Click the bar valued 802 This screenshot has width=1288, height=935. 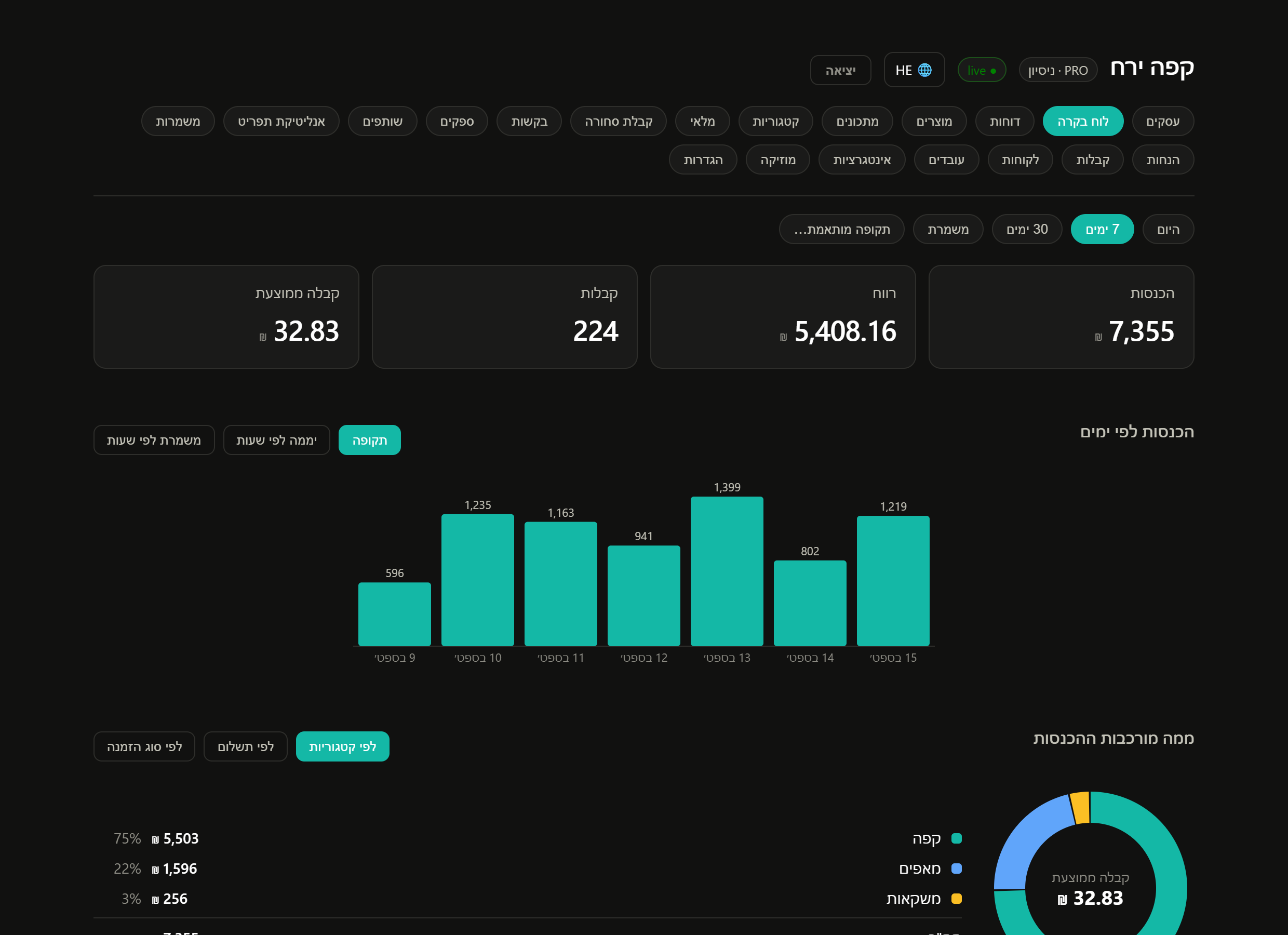click(810, 603)
